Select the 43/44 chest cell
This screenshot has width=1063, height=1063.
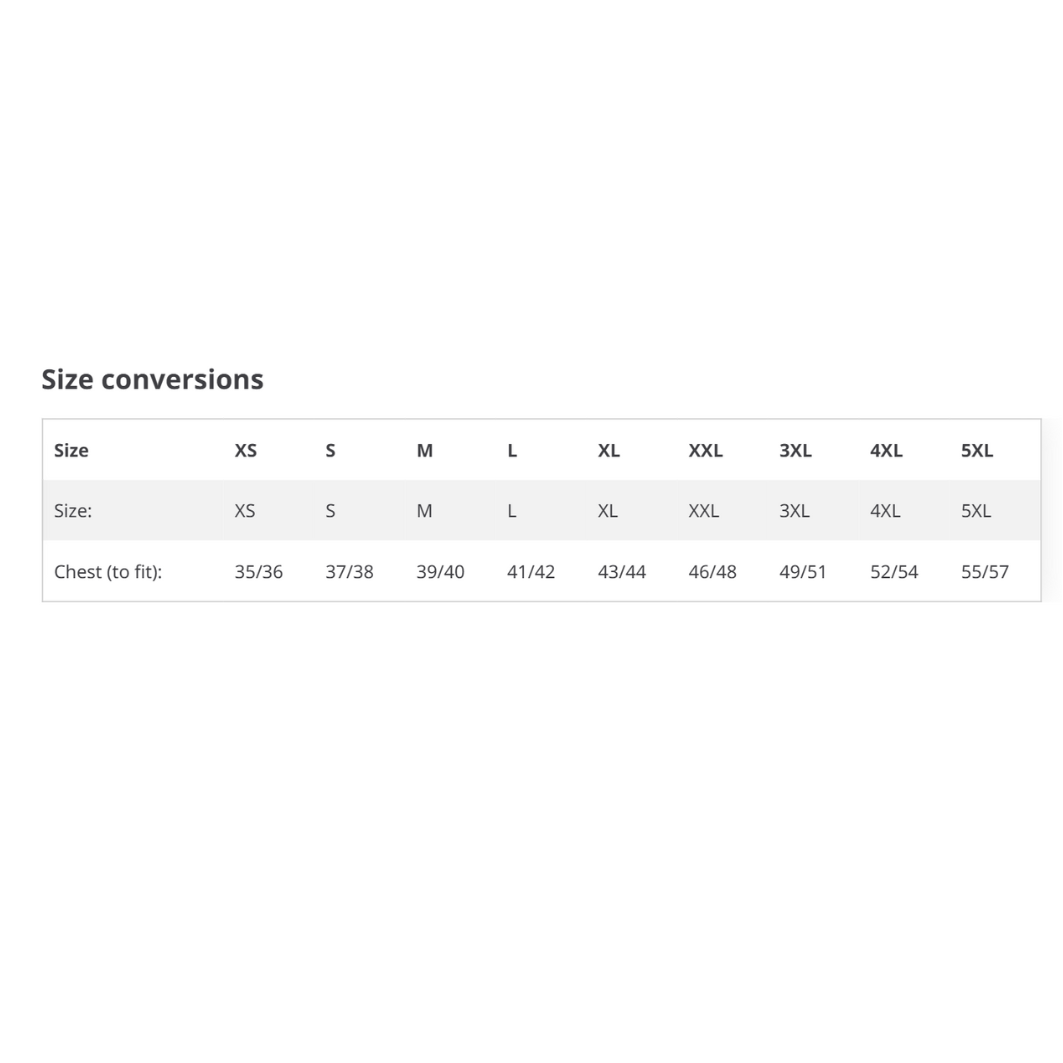point(622,572)
